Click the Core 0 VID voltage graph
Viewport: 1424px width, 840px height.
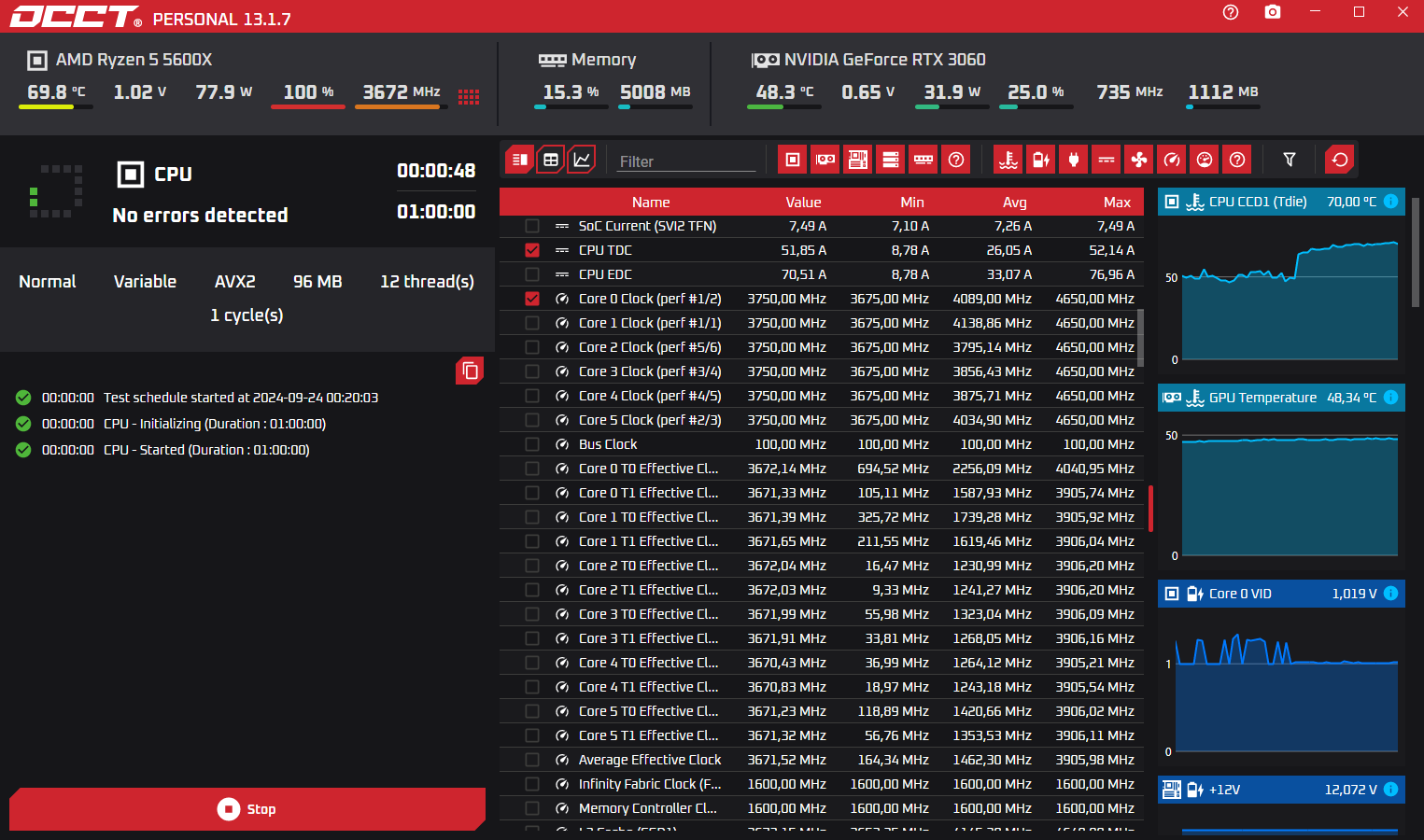(1281, 686)
